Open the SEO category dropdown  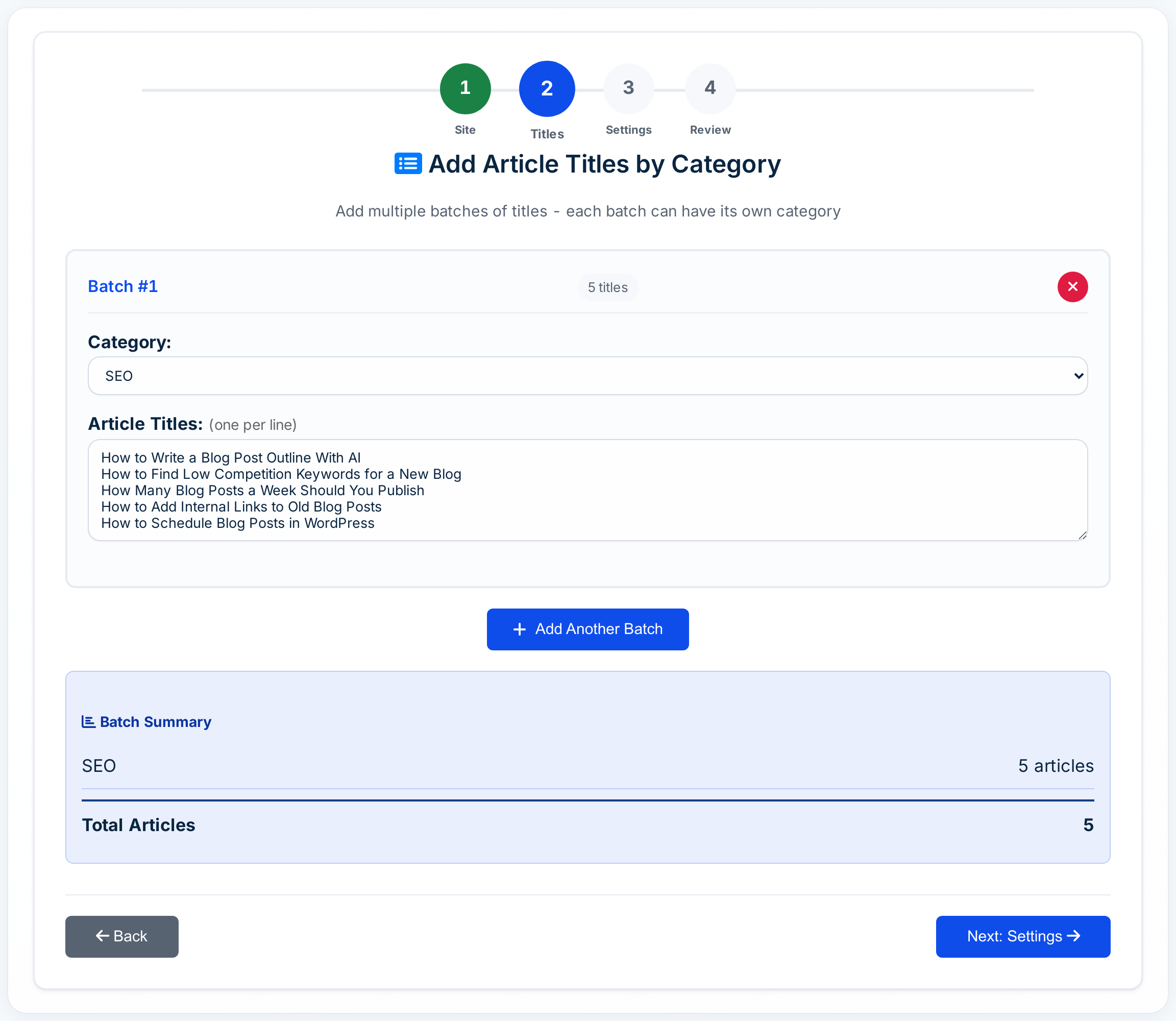(x=587, y=376)
